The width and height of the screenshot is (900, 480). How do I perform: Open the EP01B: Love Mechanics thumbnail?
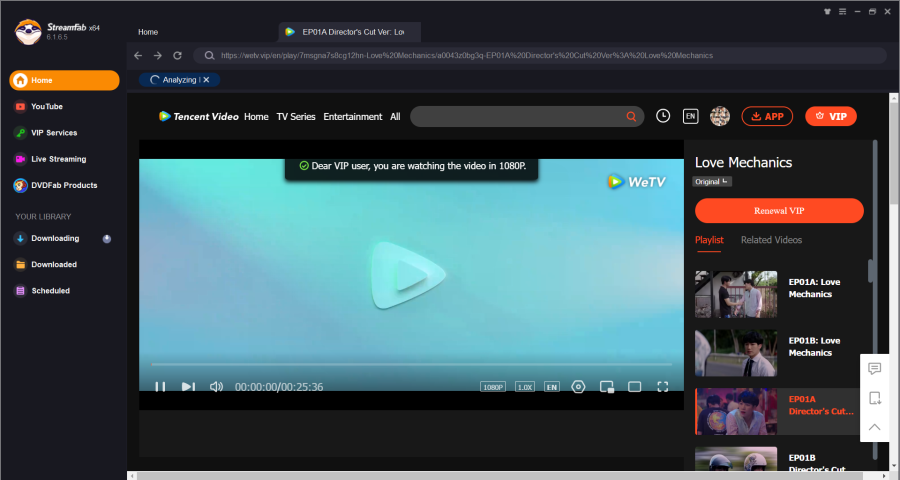point(736,353)
